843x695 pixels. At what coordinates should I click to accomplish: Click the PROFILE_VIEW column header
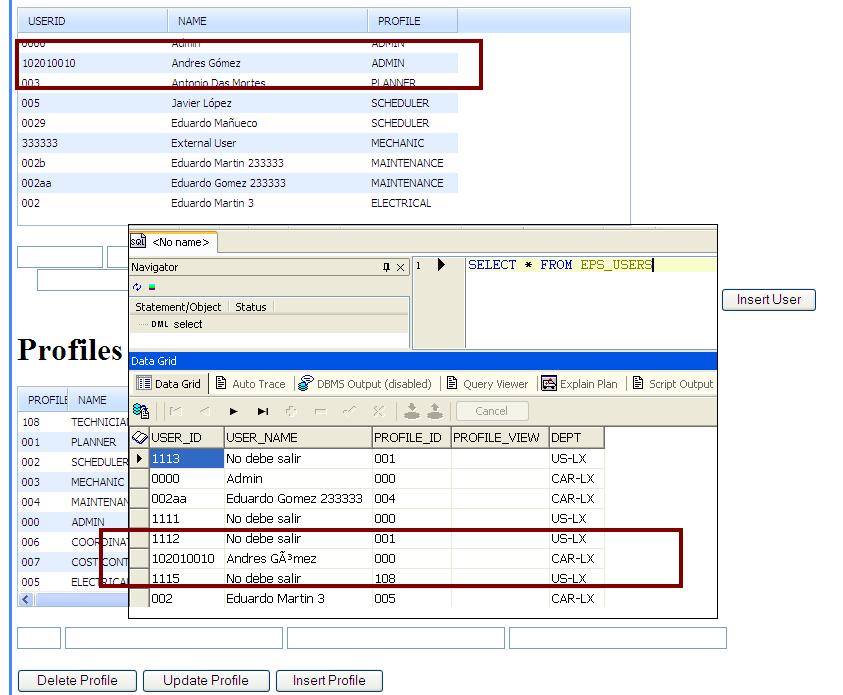[x=500, y=438]
